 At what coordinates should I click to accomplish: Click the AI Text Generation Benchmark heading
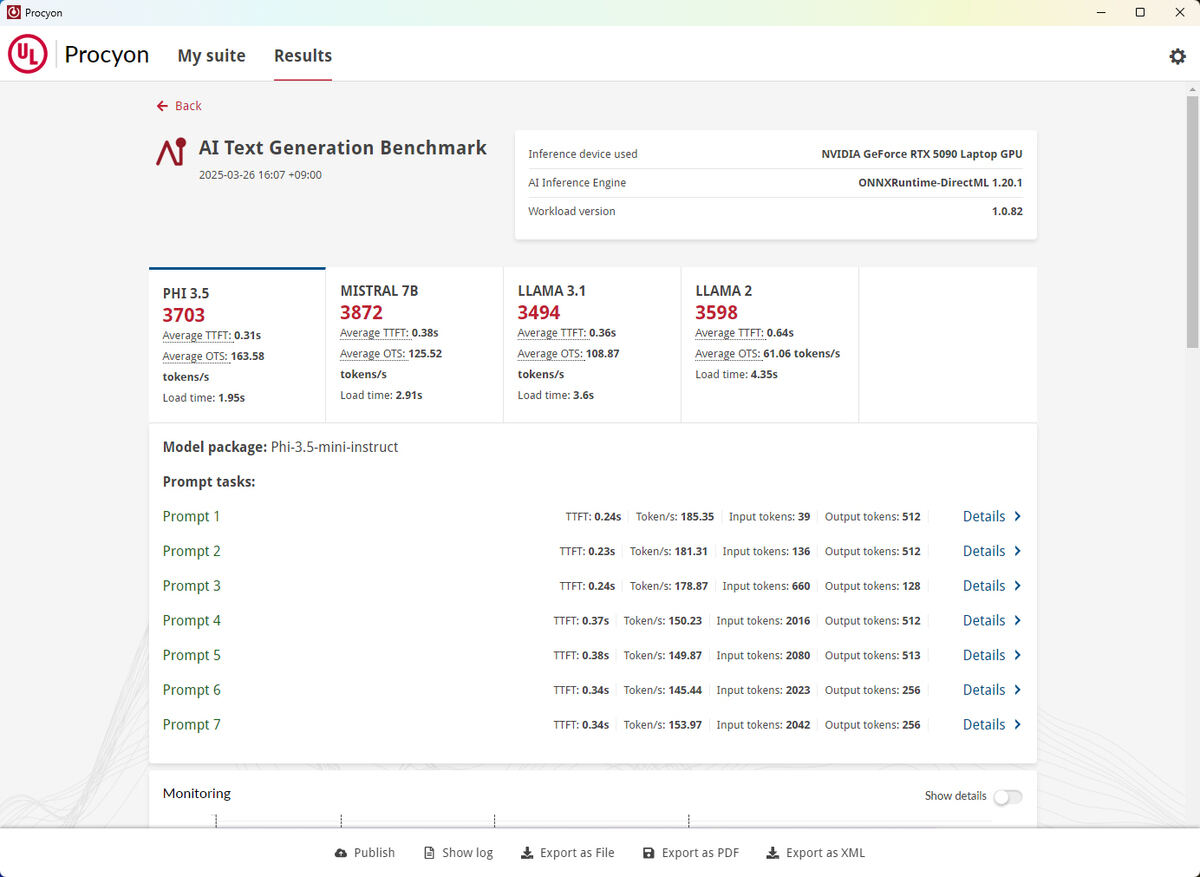coord(343,148)
